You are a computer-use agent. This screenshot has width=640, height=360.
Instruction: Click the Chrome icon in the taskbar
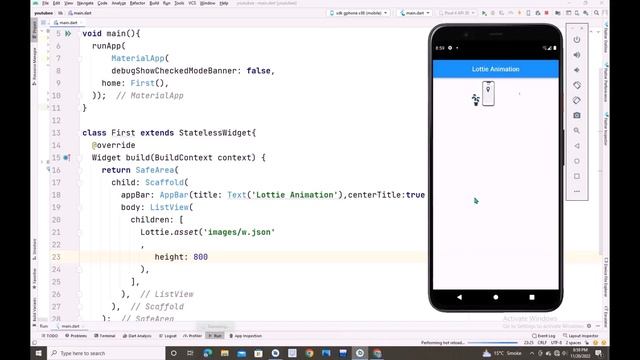pos(309,353)
